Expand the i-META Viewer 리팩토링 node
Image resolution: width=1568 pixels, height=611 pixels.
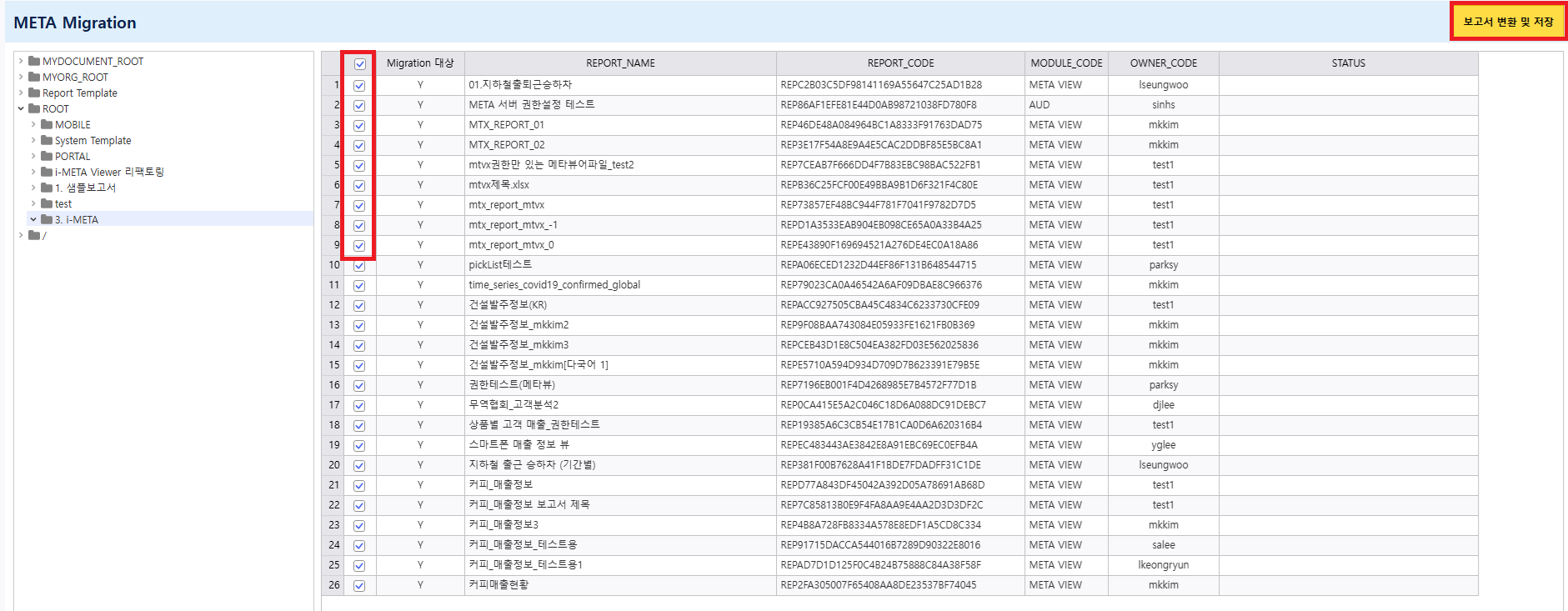[x=33, y=172]
